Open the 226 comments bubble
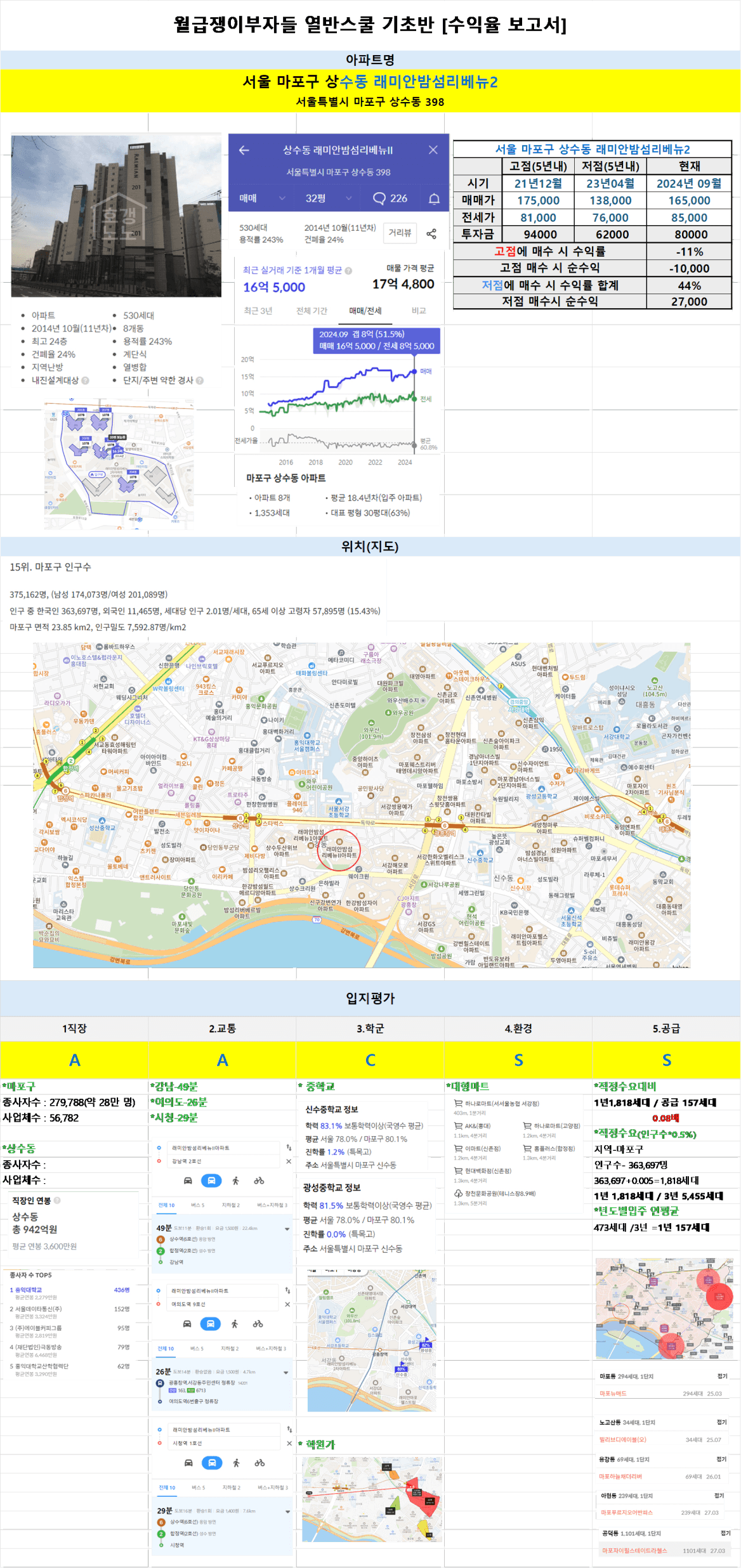 (x=390, y=198)
